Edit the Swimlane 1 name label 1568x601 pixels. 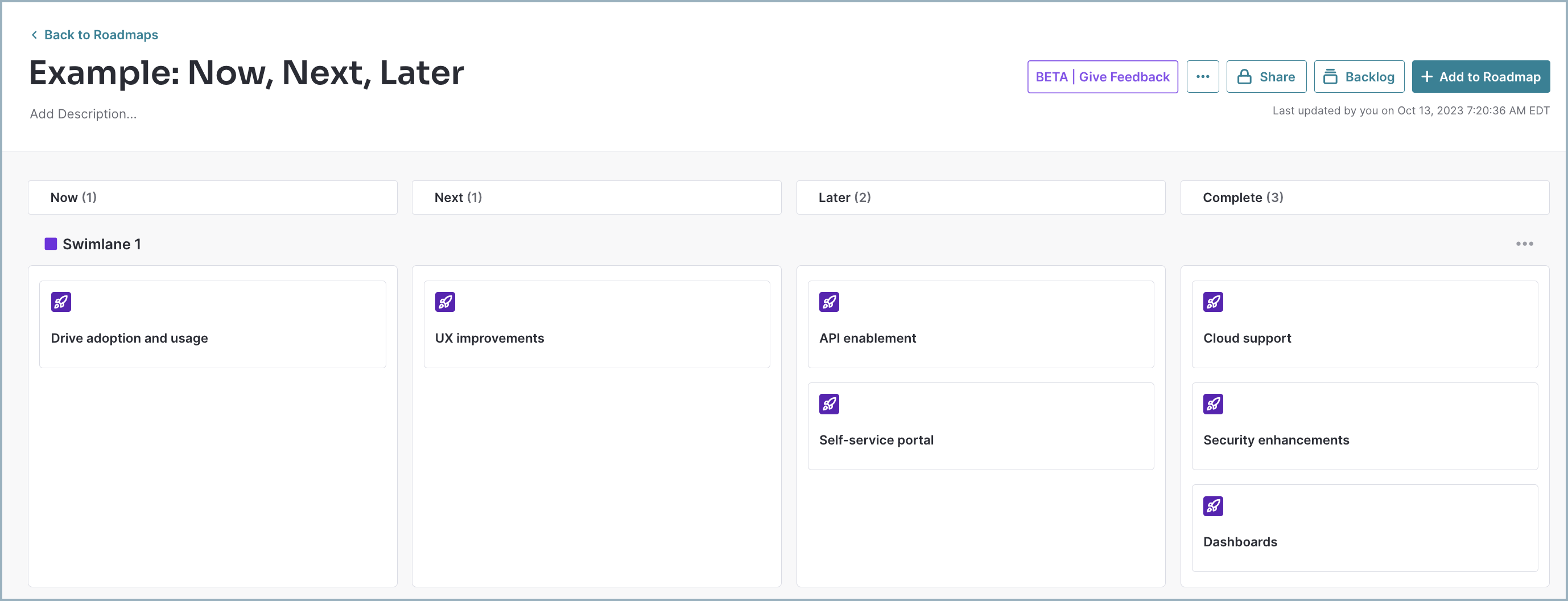point(102,244)
